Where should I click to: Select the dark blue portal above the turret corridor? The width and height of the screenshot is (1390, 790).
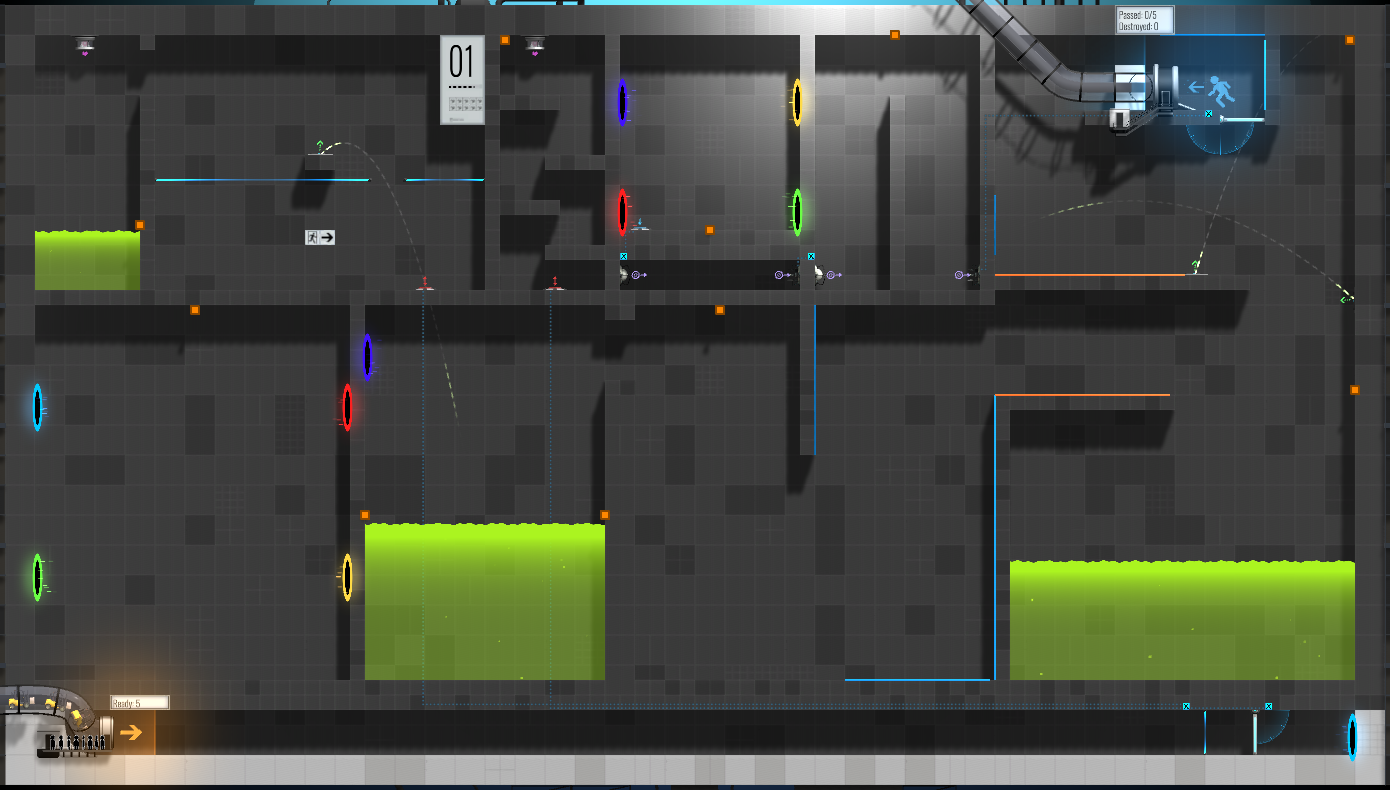tap(622, 102)
